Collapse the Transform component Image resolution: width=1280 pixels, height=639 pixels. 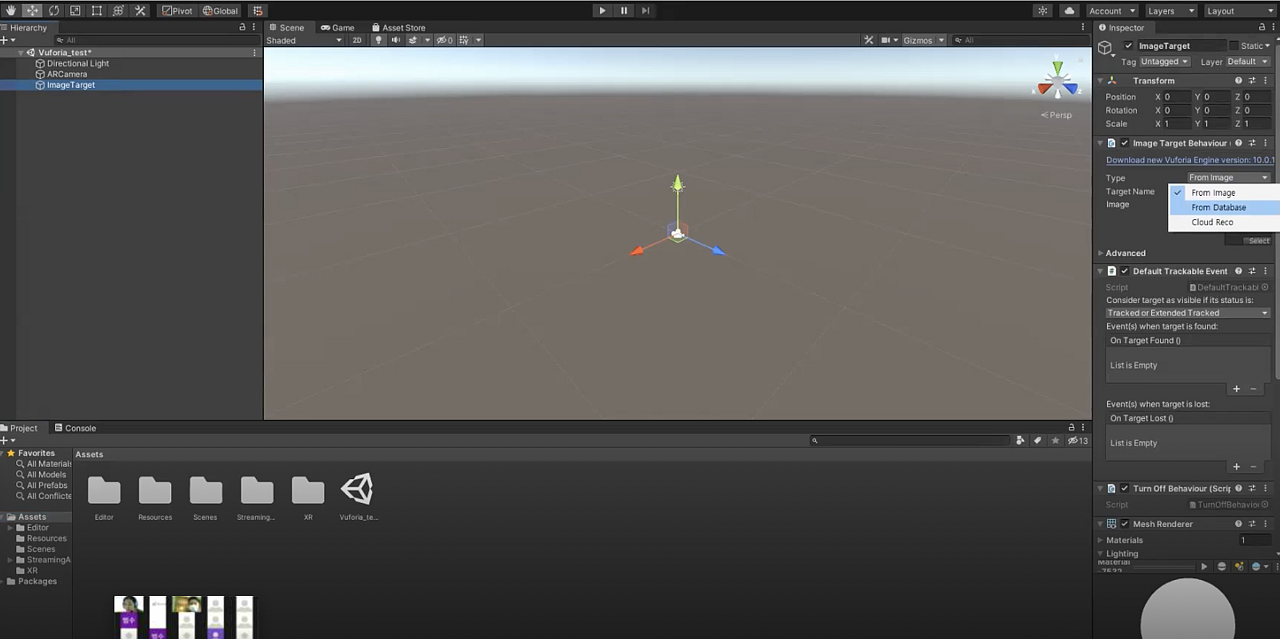pyautogui.click(x=1101, y=81)
